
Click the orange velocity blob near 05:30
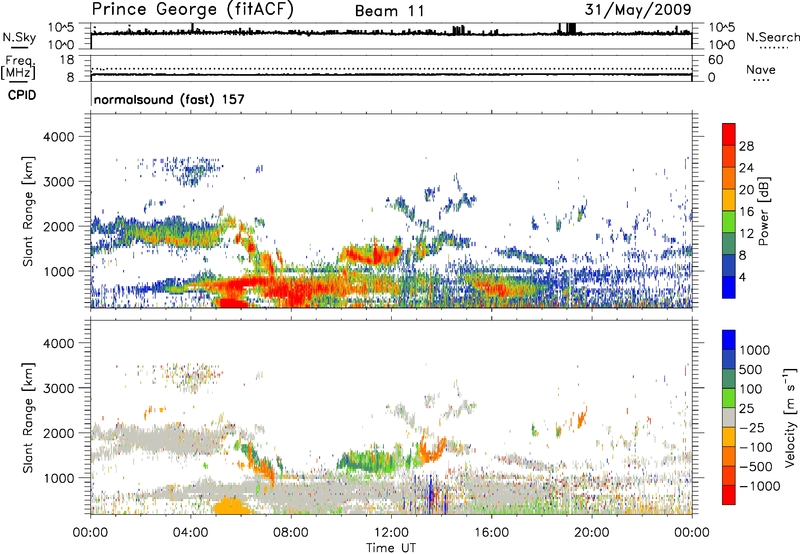tap(231, 507)
